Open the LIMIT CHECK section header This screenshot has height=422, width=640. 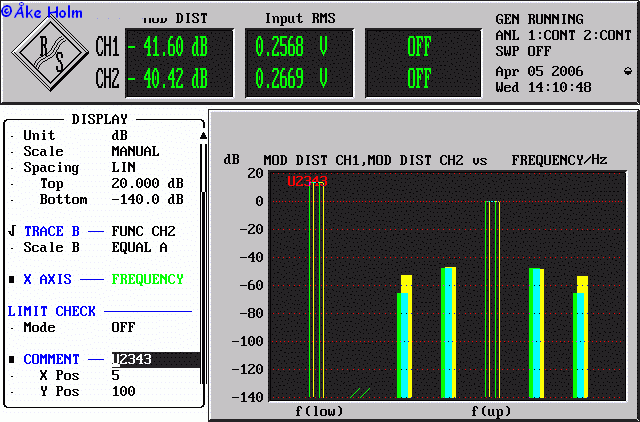click(x=51, y=311)
